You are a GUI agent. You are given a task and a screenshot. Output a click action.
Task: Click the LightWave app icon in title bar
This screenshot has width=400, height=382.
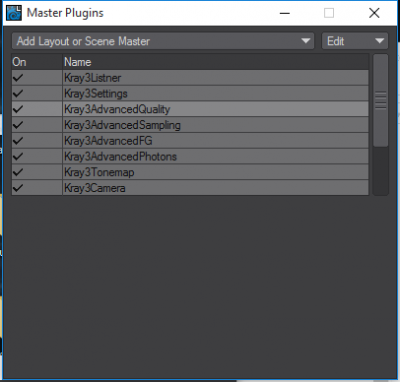click(x=14, y=13)
